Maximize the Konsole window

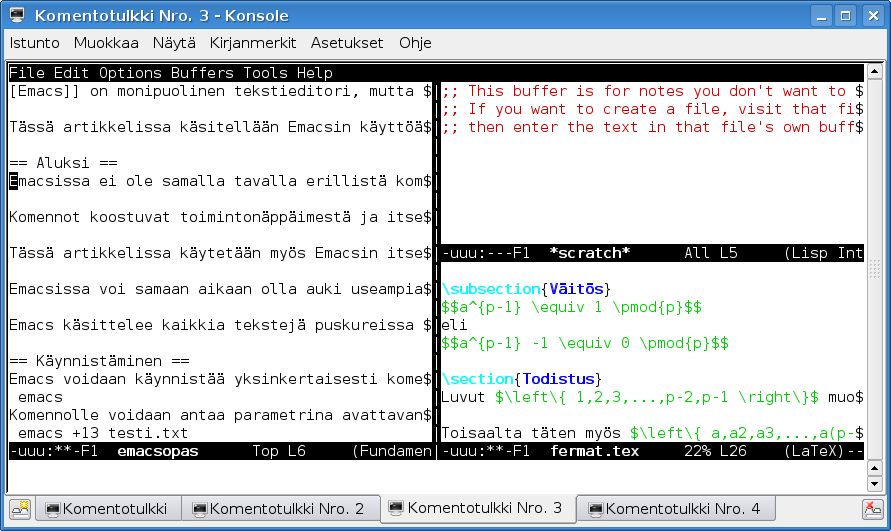845,16
